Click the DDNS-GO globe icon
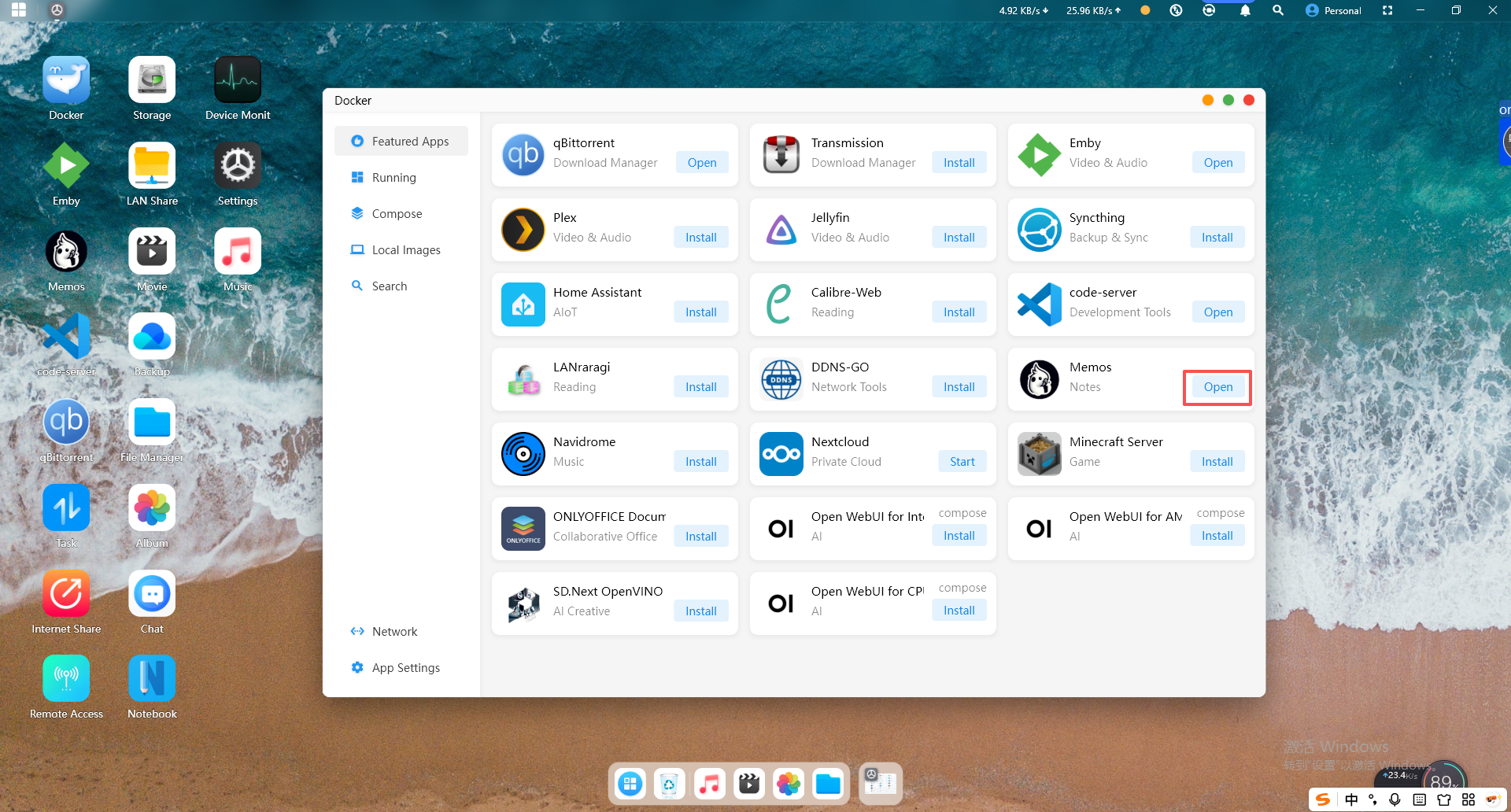Image resolution: width=1511 pixels, height=812 pixels. point(781,379)
